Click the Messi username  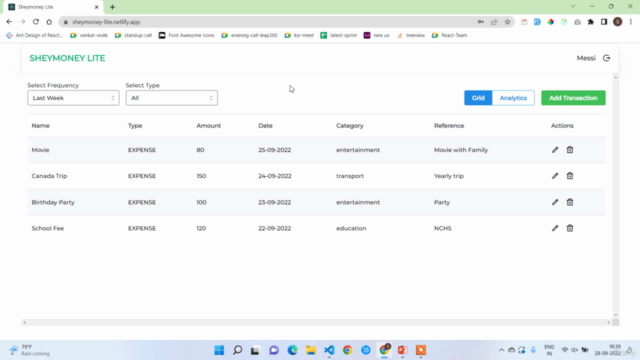click(586, 58)
